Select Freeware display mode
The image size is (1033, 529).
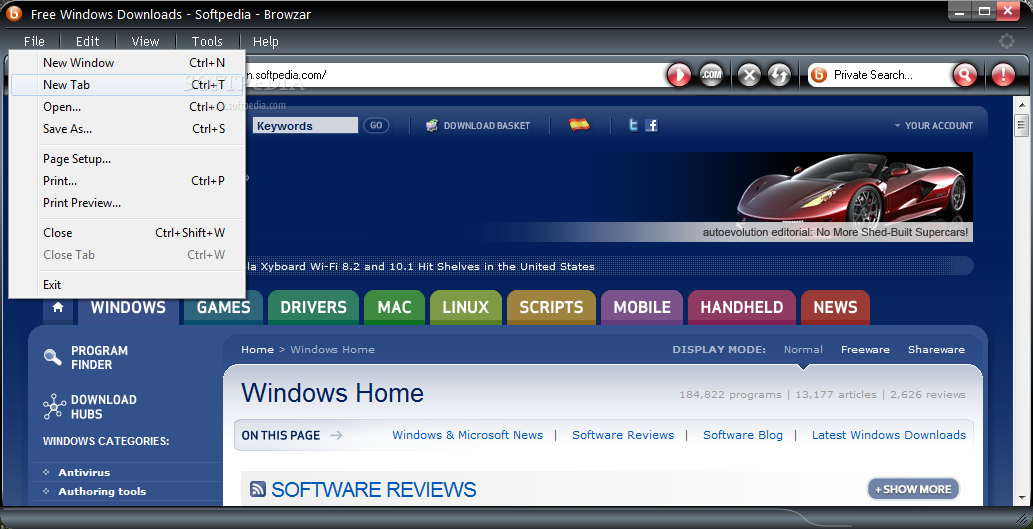point(865,349)
